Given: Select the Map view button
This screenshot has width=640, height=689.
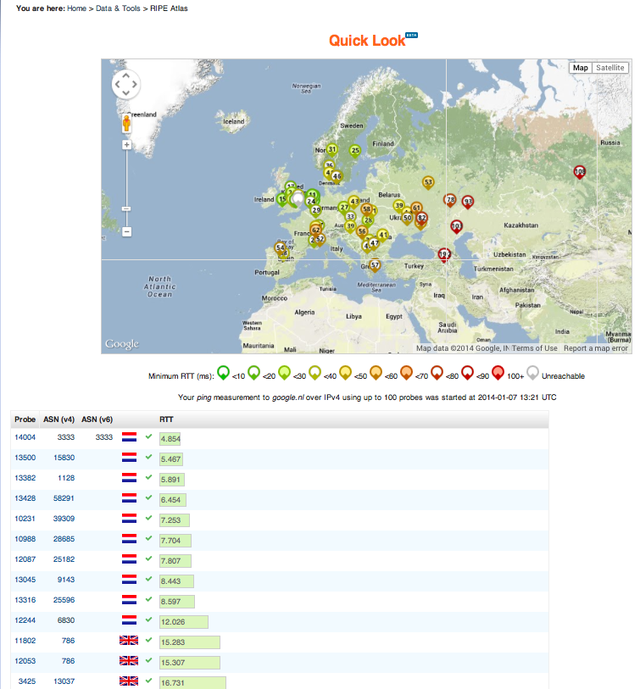Looking at the screenshot, I should [580, 68].
